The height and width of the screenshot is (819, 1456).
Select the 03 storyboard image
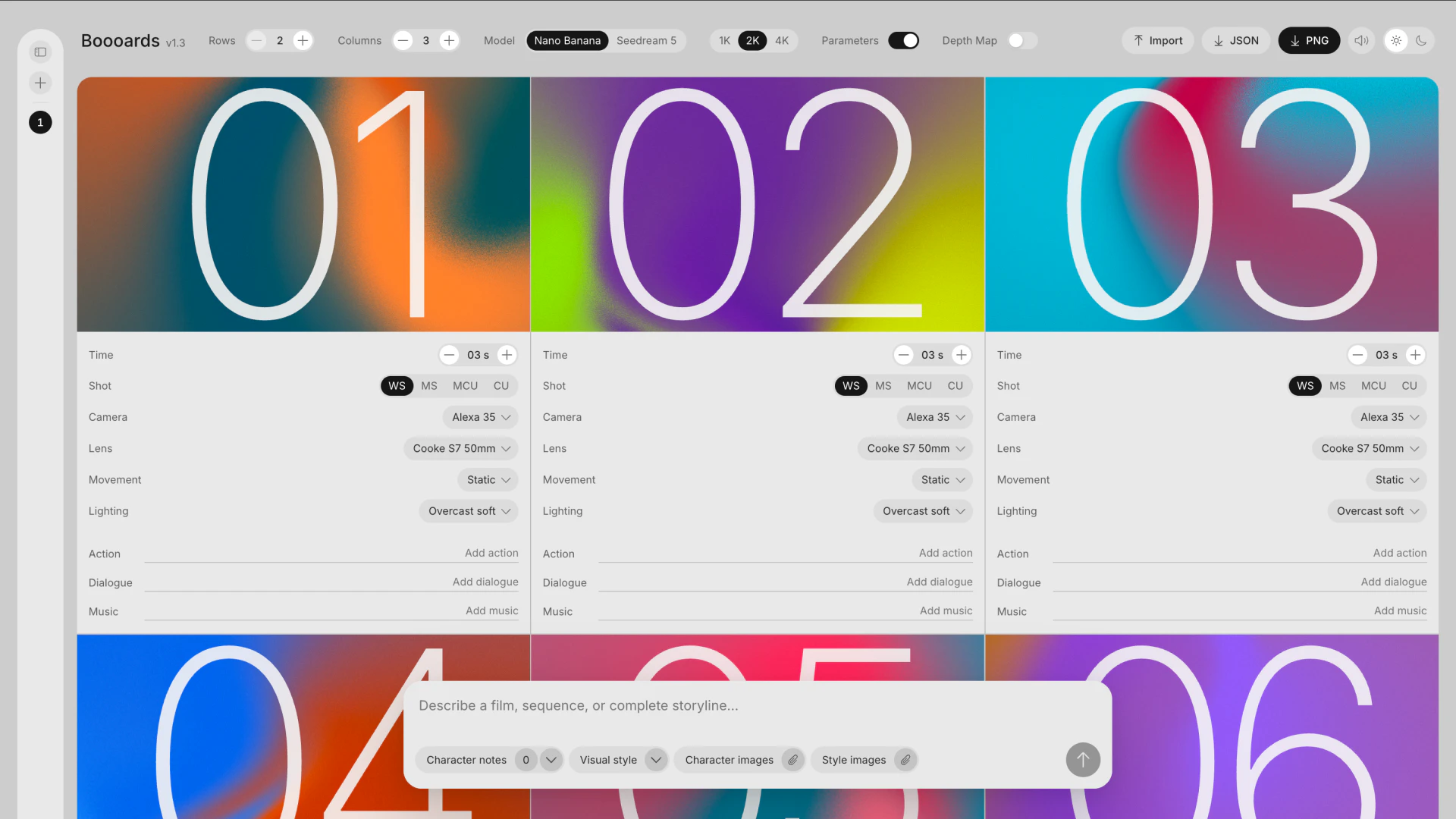(x=1212, y=204)
